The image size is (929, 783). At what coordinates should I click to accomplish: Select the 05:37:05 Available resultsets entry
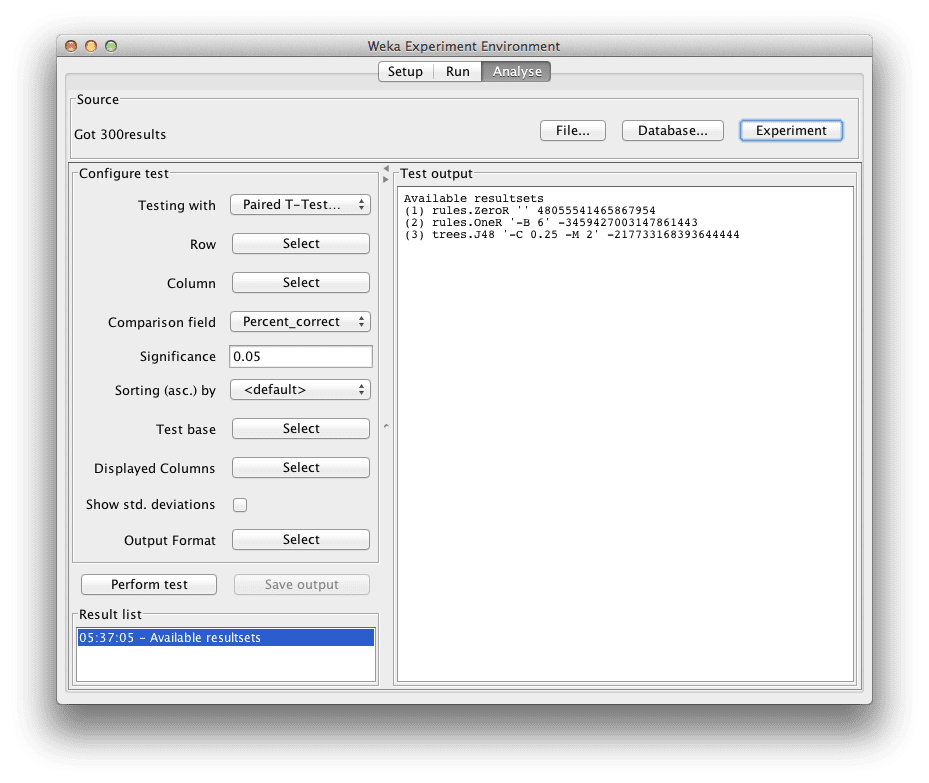point(226,637)
